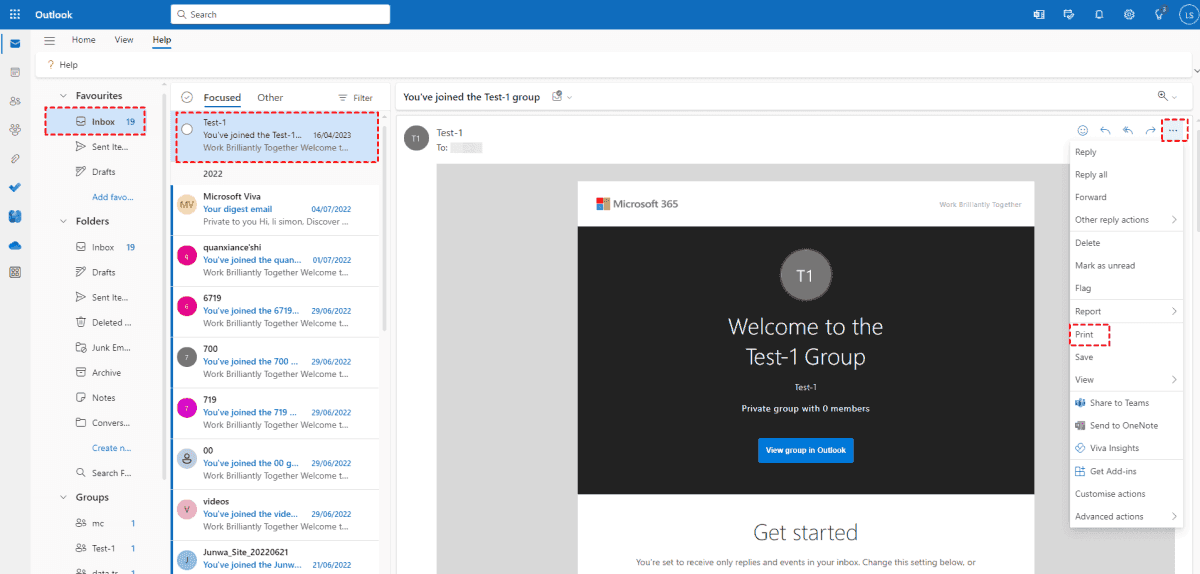
Task: Open People contacts in the left rail
Action: [x=15, y=101]
